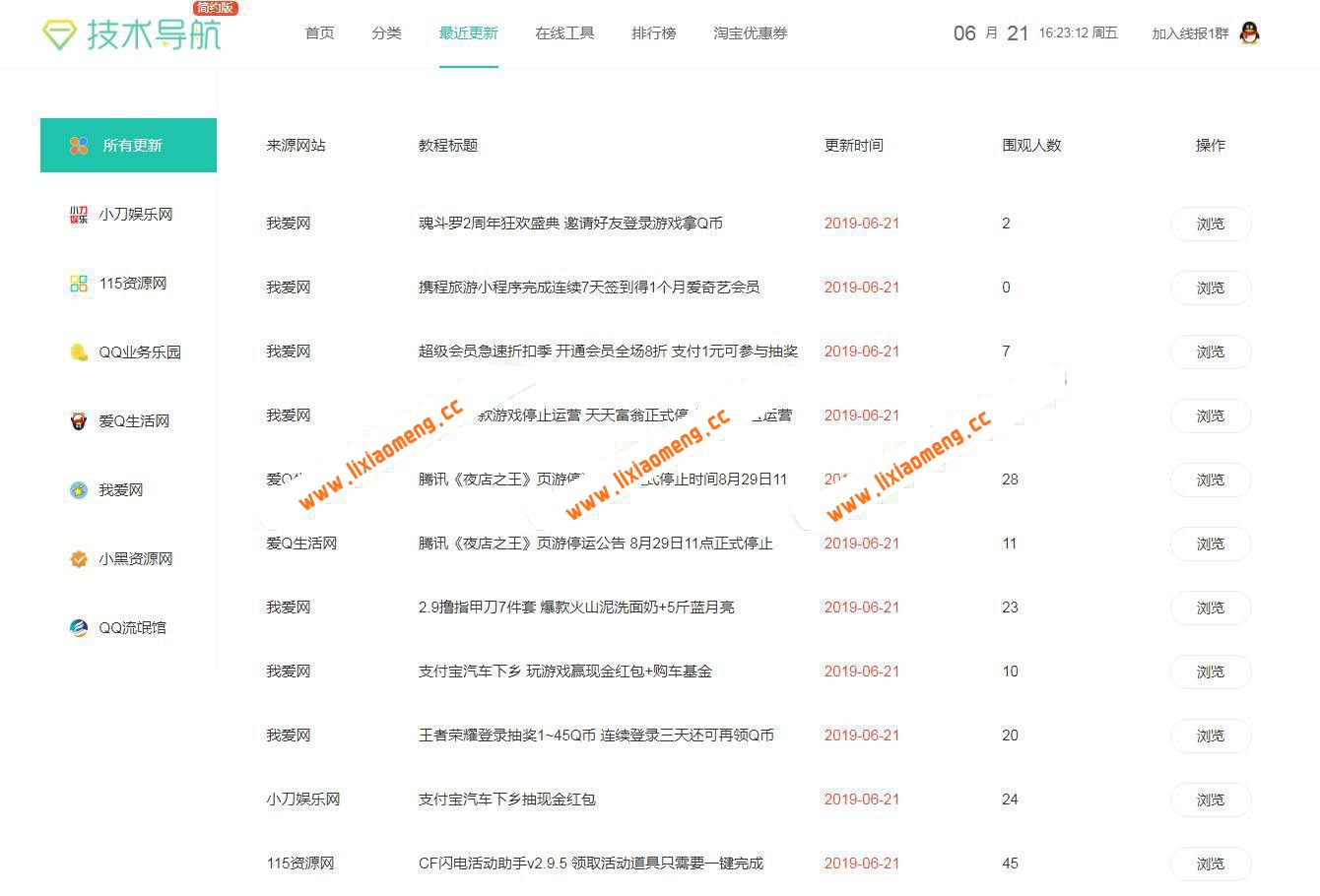
Task: Open QQ流氓馆 via its circular icon
Action: 79,627
